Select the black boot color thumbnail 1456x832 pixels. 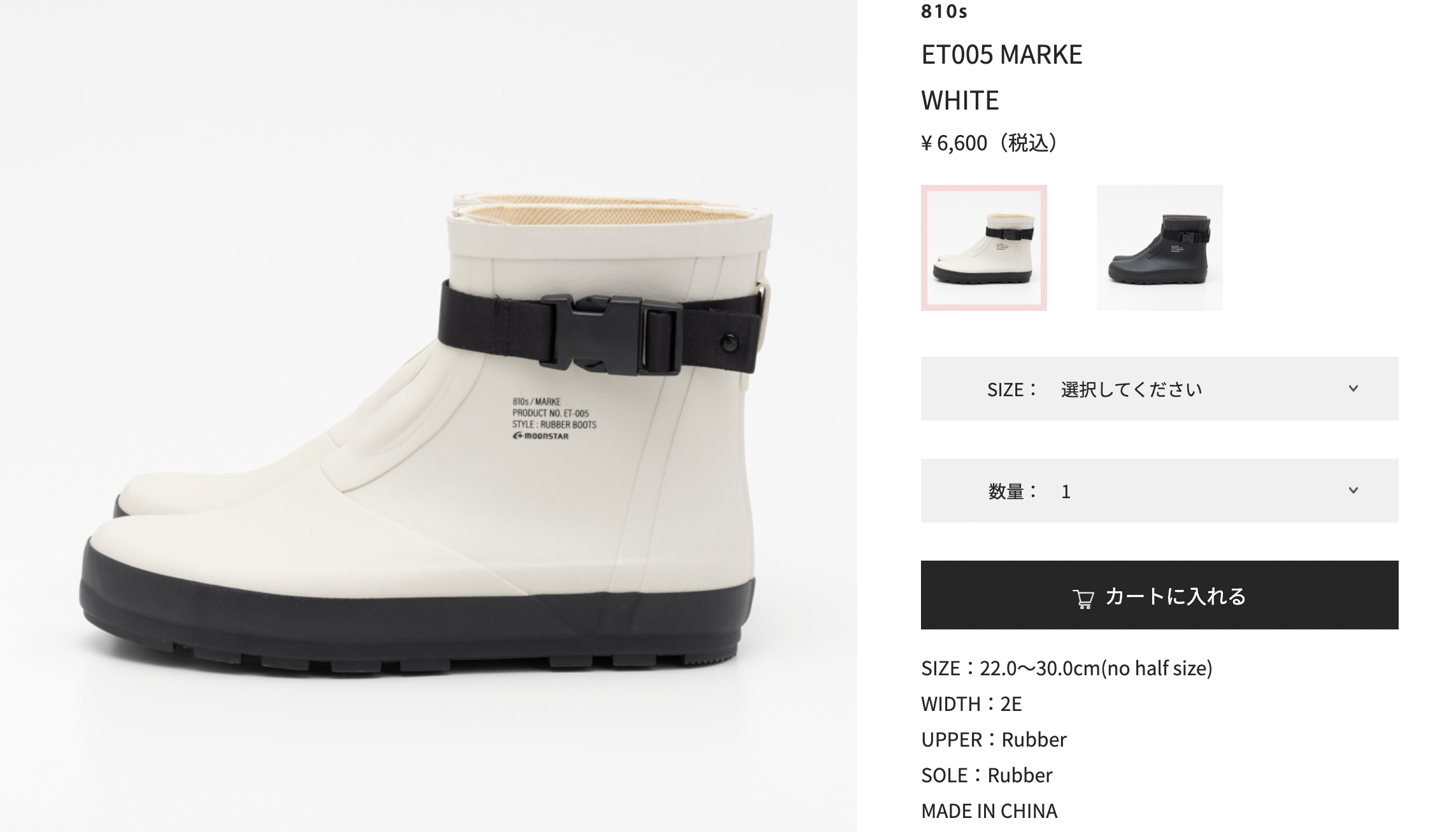tap(1159, 248)
